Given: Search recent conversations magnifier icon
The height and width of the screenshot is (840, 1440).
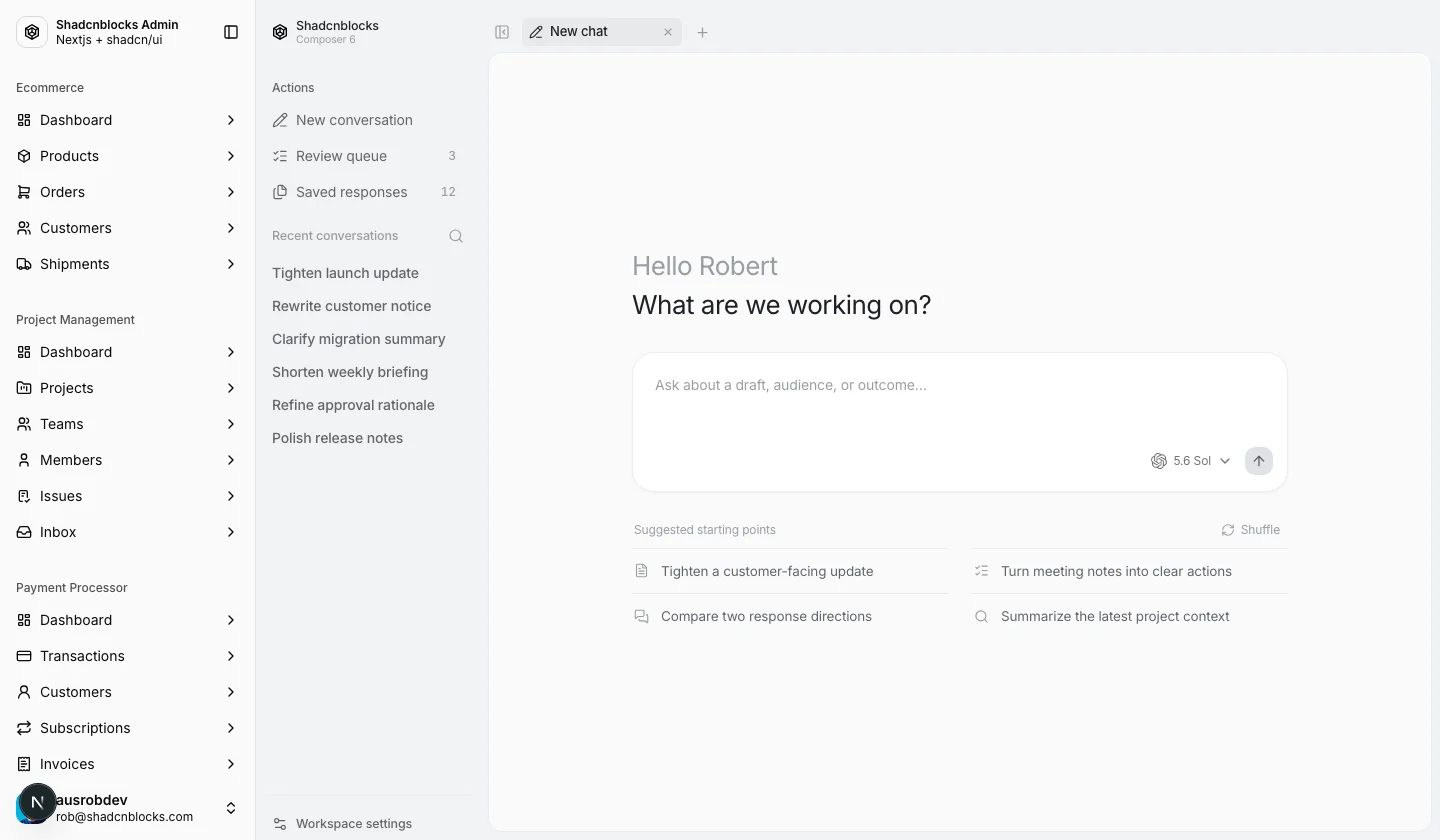Looking at the screenshot, I should (x=456, y=236).
